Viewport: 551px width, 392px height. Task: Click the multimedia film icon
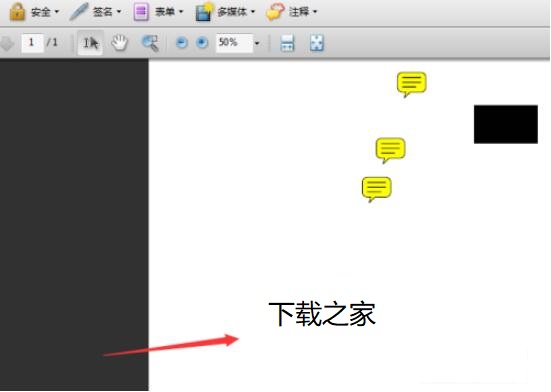(x=204, y=12)
